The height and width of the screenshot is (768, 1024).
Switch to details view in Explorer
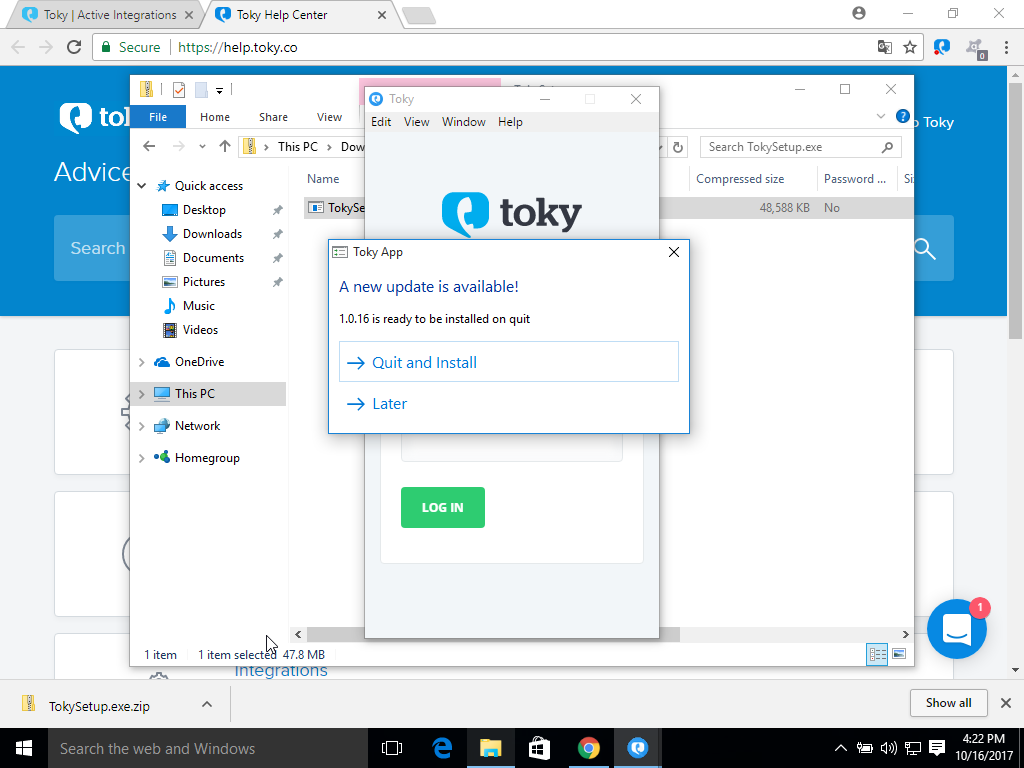pos(878,654)
